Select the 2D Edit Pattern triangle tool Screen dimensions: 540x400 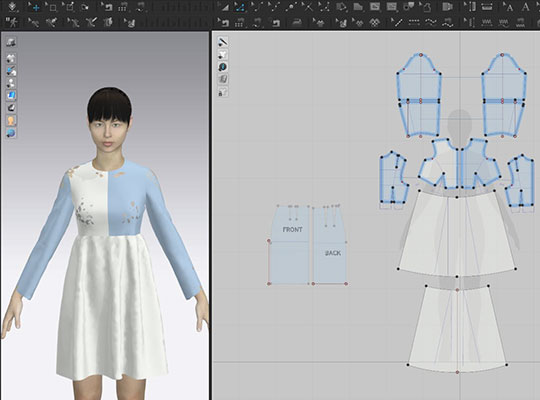(224, 7)
